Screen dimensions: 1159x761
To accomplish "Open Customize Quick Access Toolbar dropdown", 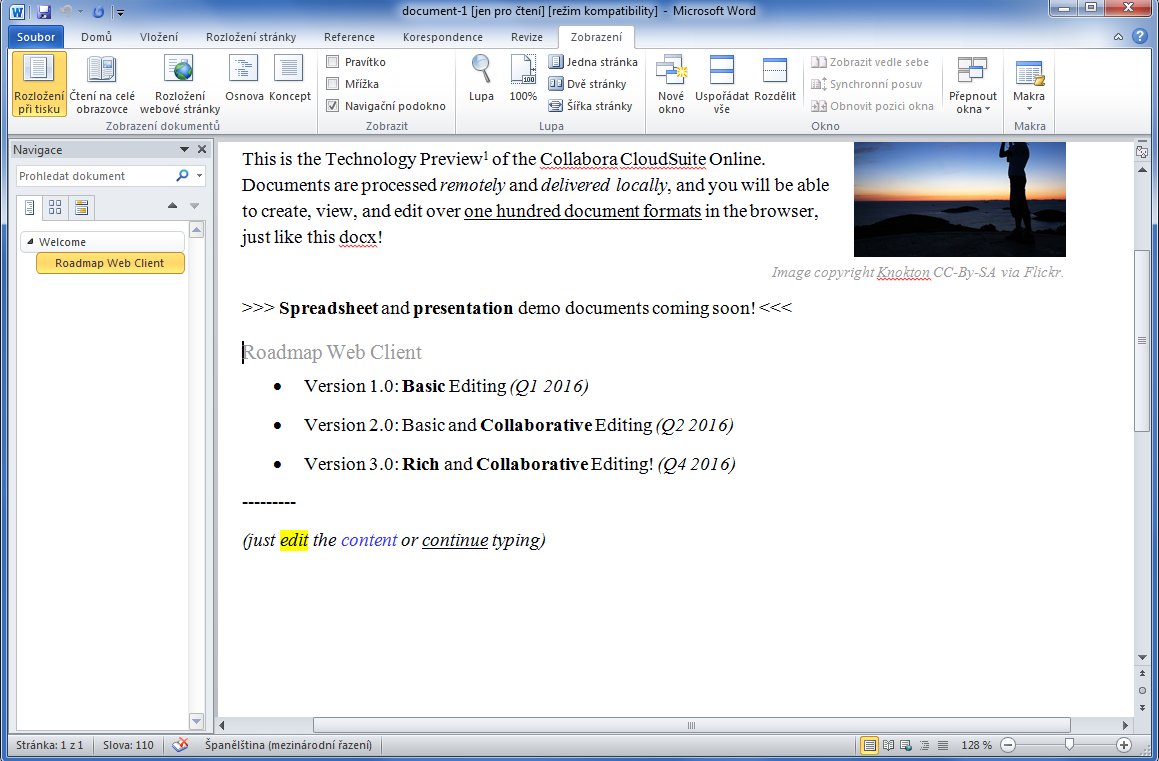I will click(120, 13).
